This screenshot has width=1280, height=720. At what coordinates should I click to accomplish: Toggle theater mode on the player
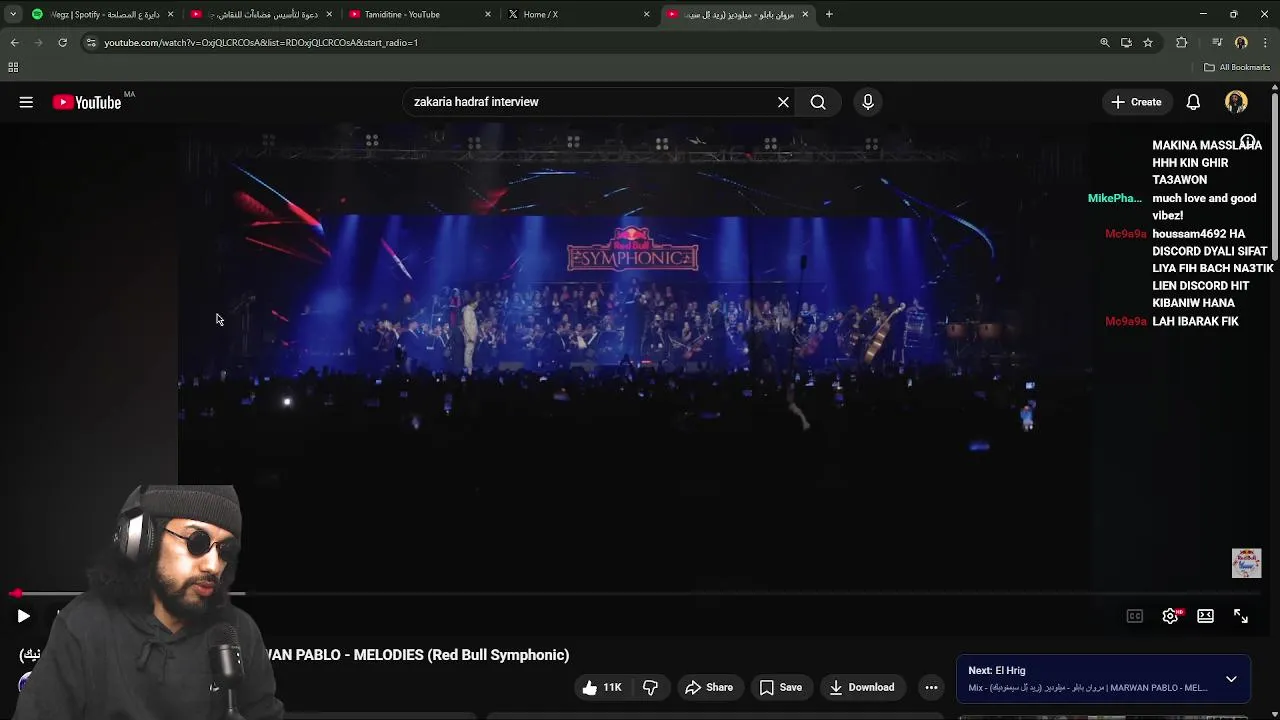[x=1205, y=616]
